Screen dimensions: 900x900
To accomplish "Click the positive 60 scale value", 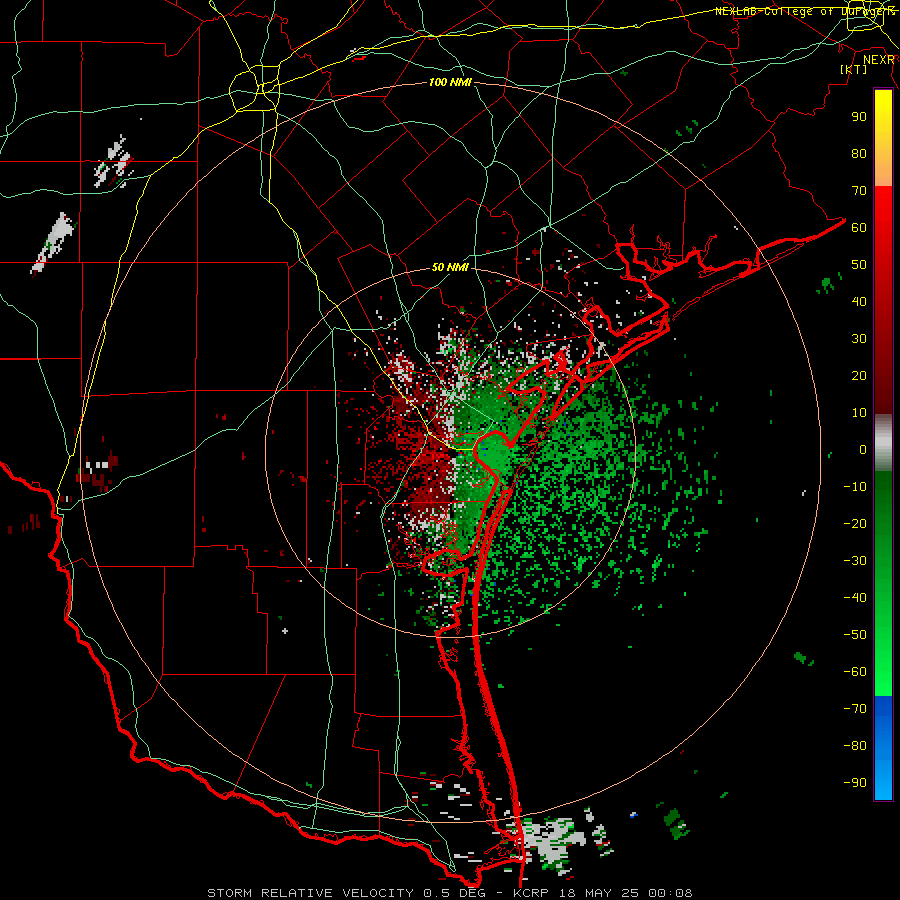I will [859, 227].
